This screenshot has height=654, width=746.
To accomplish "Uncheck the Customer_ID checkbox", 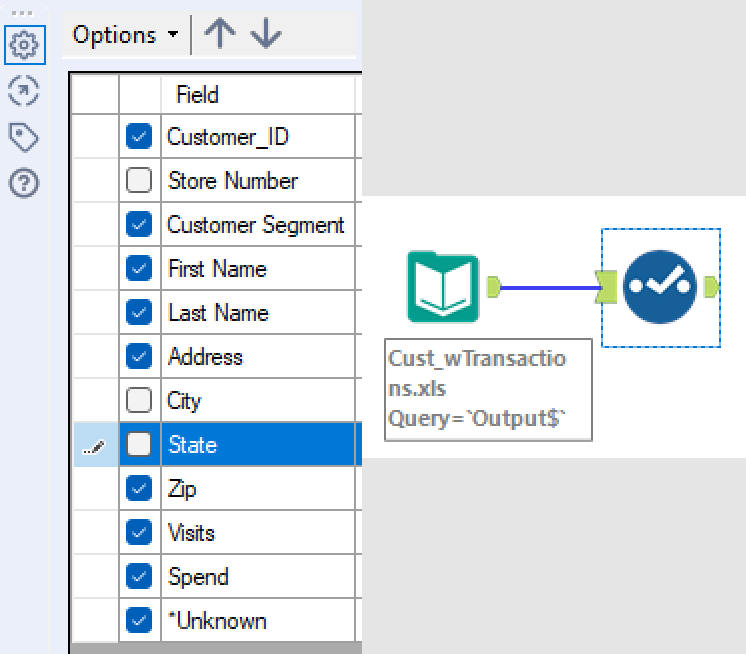I will [x=139, y=137].
